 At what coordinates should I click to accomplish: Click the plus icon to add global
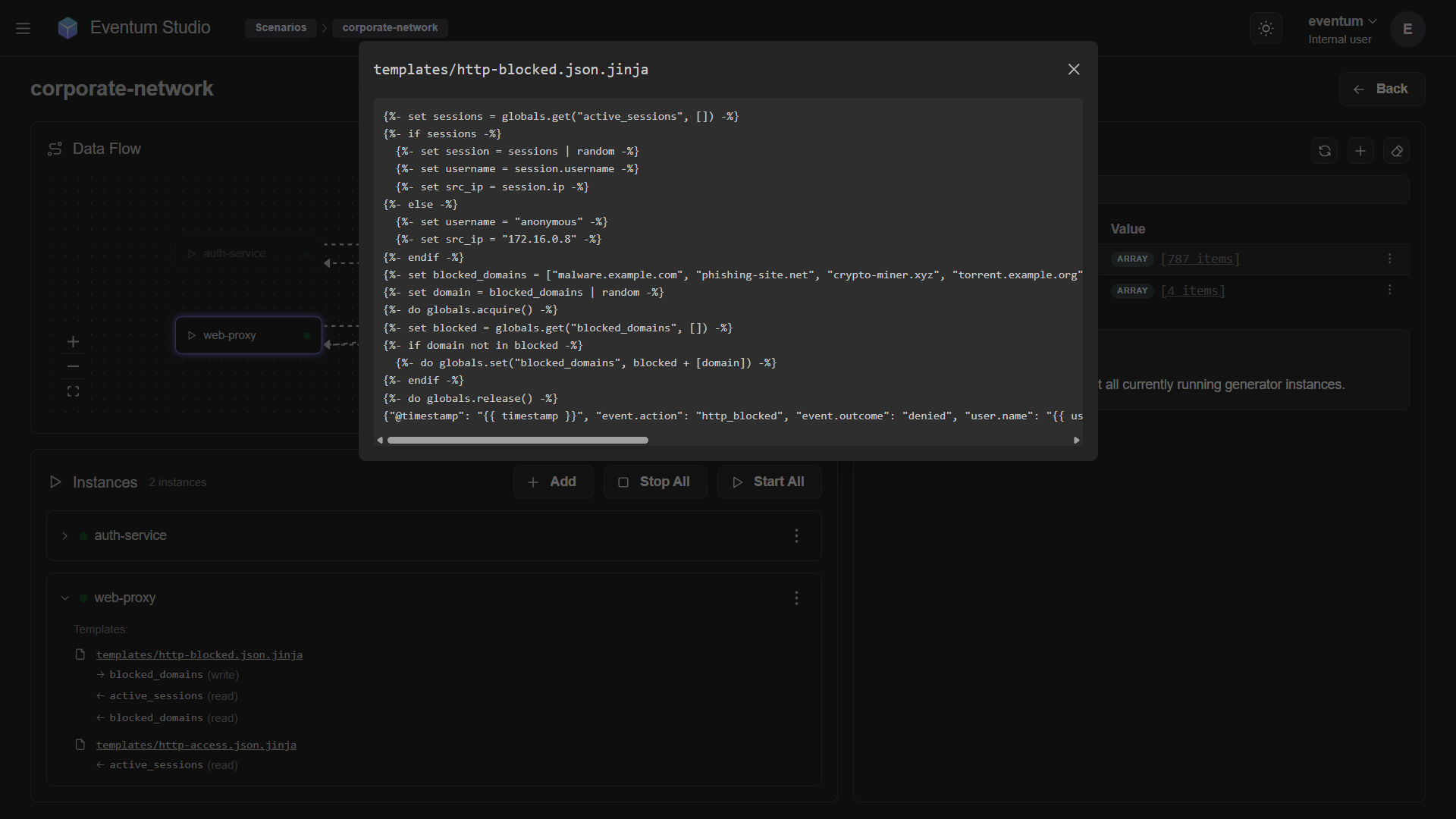[x=1360, y=151]
